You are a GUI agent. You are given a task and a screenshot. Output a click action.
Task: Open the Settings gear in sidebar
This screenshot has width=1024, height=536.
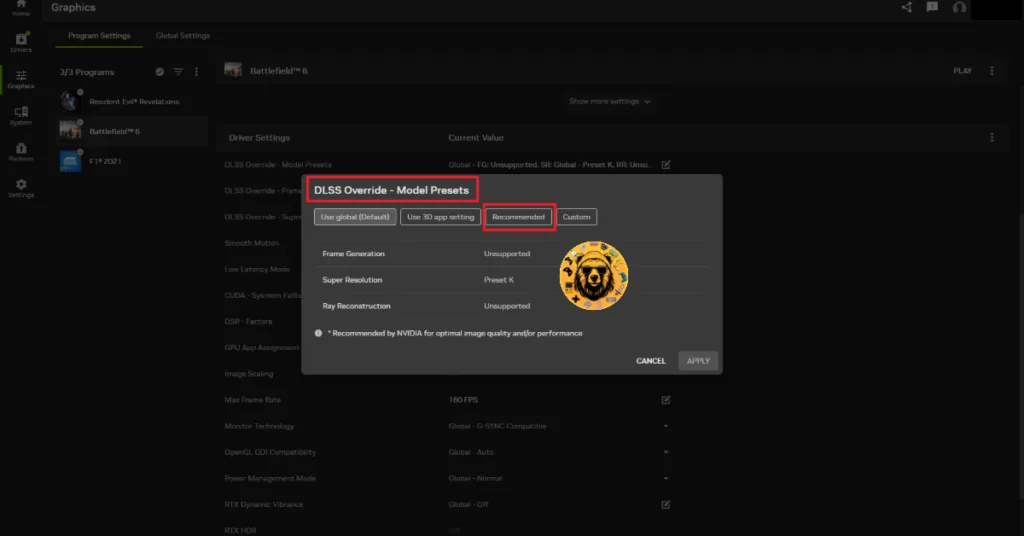[x=21, y=188]
